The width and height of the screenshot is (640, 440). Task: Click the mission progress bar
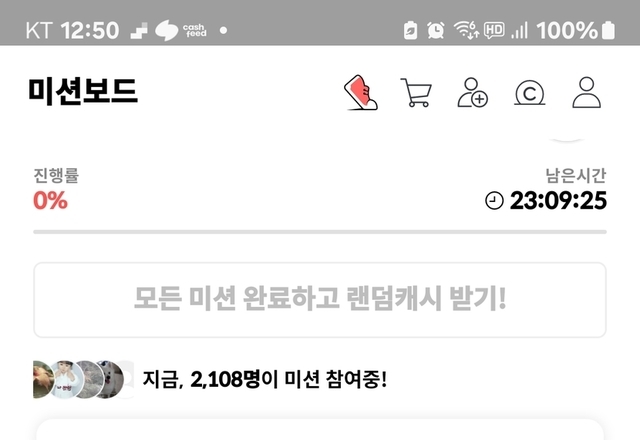pos(320,232)
